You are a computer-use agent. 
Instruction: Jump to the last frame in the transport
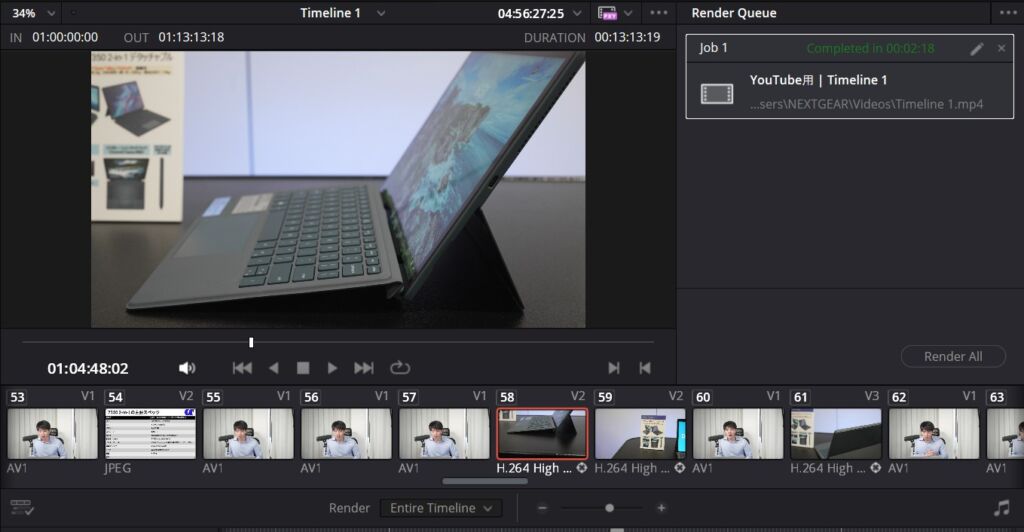pyautogui.click(x=364, y=368)
